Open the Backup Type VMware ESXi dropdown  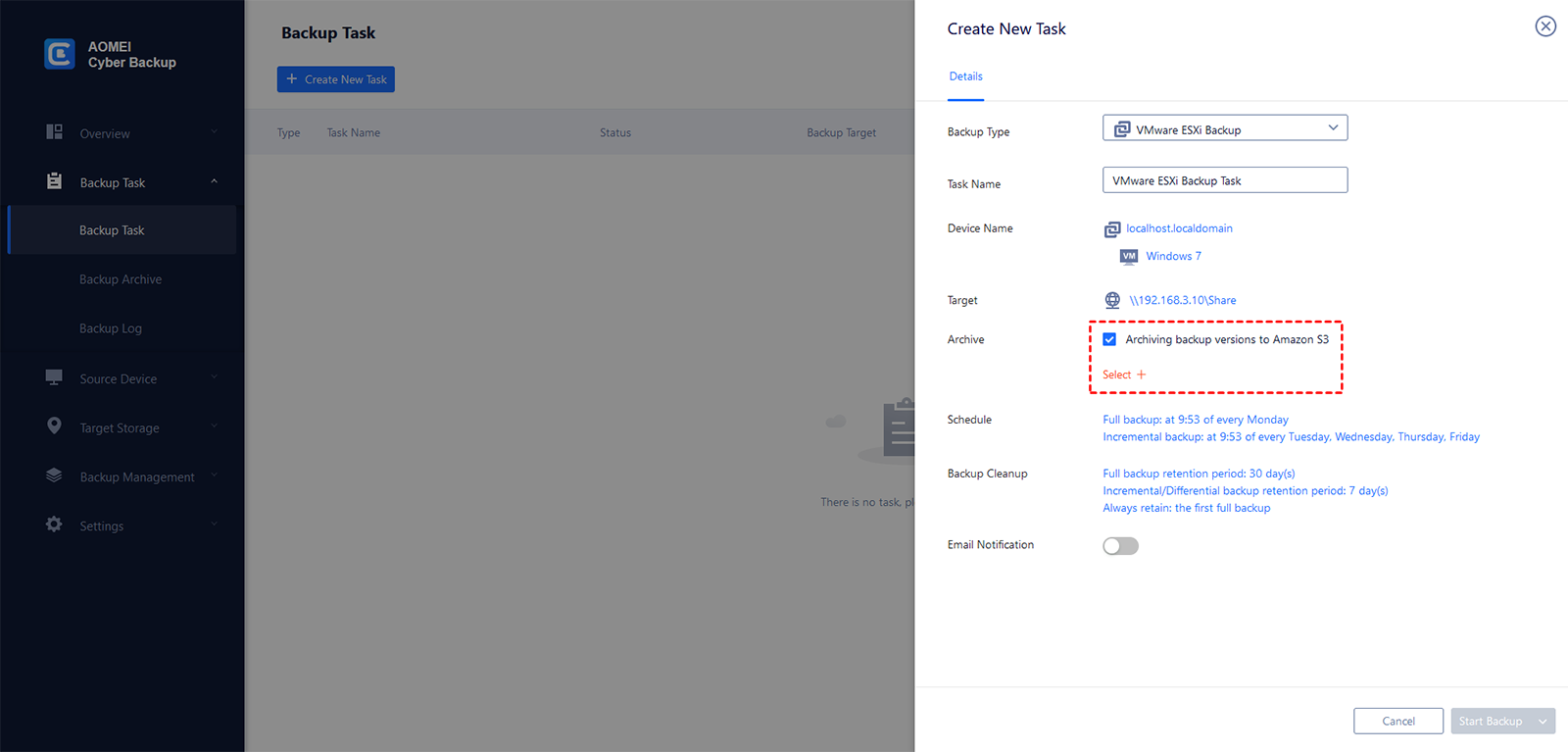pos(1225,128)
